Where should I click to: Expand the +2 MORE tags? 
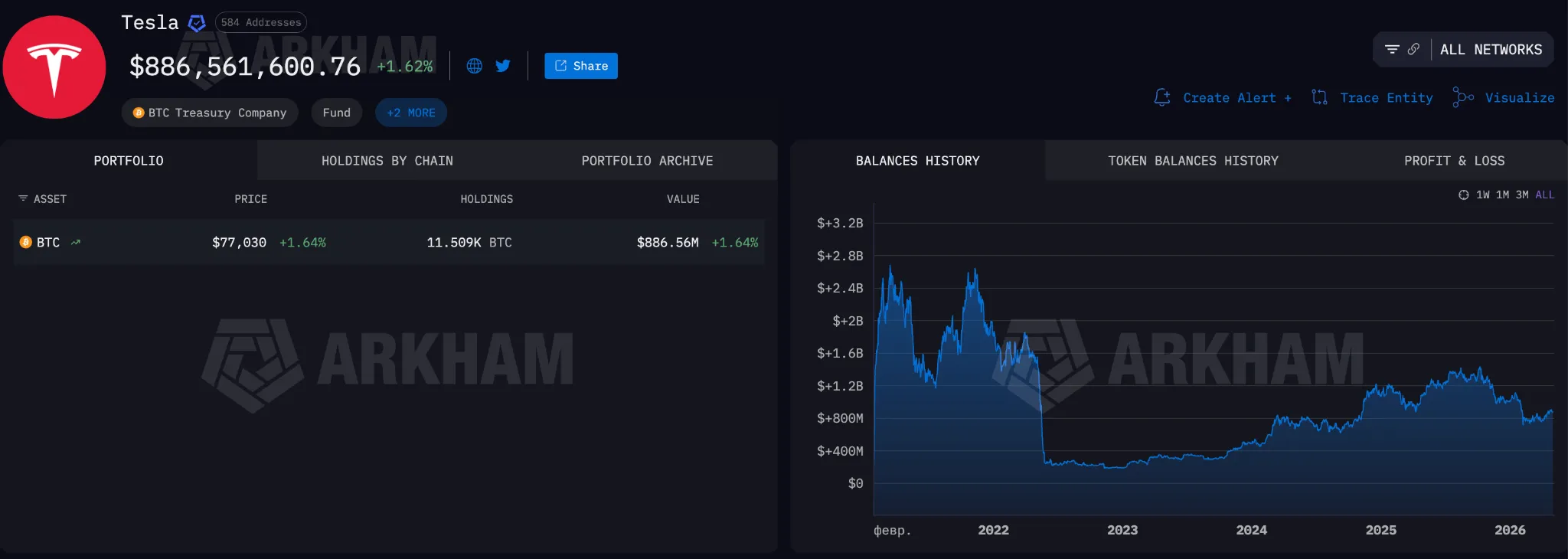(411, 113)
